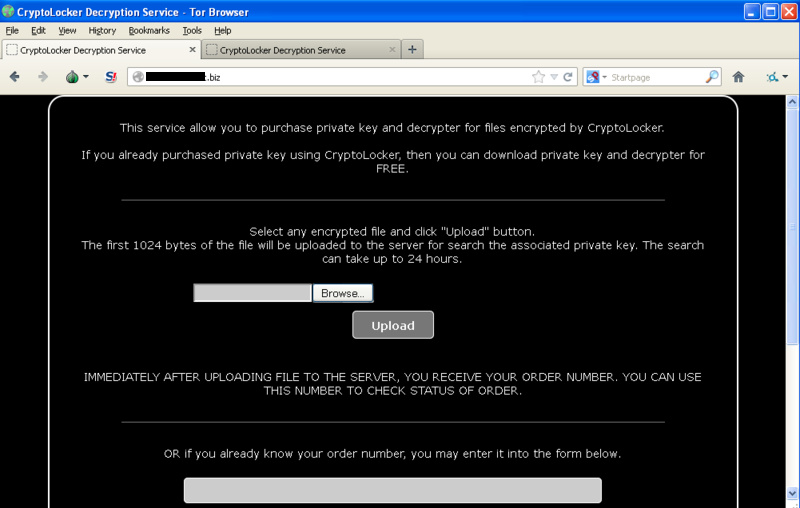The image size is (800, 508).
Task: Maximize the Tor Browser window
Action: [770, 12]
